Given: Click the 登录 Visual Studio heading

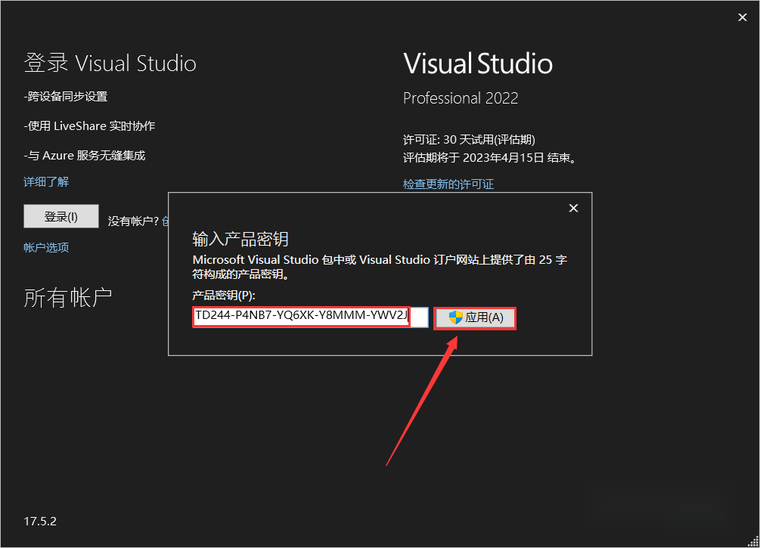Looking at the screenshot, I should pos(110,63).
